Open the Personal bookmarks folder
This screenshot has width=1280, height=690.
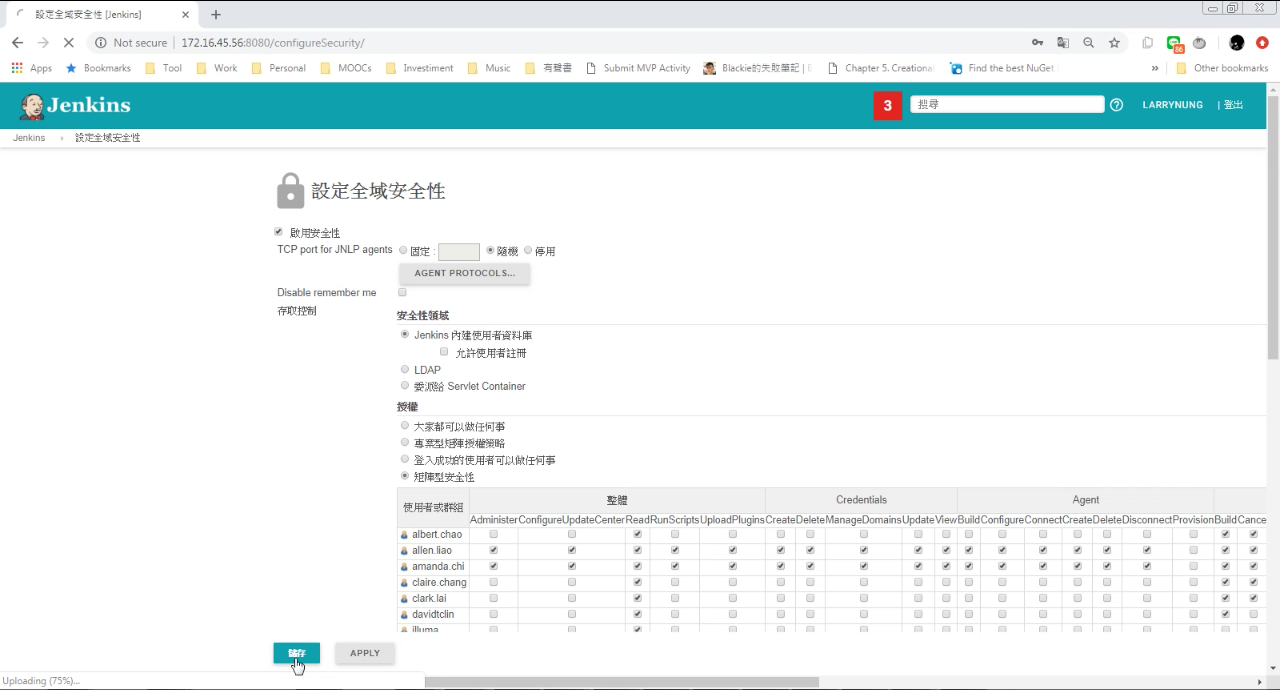coord(278,68)
